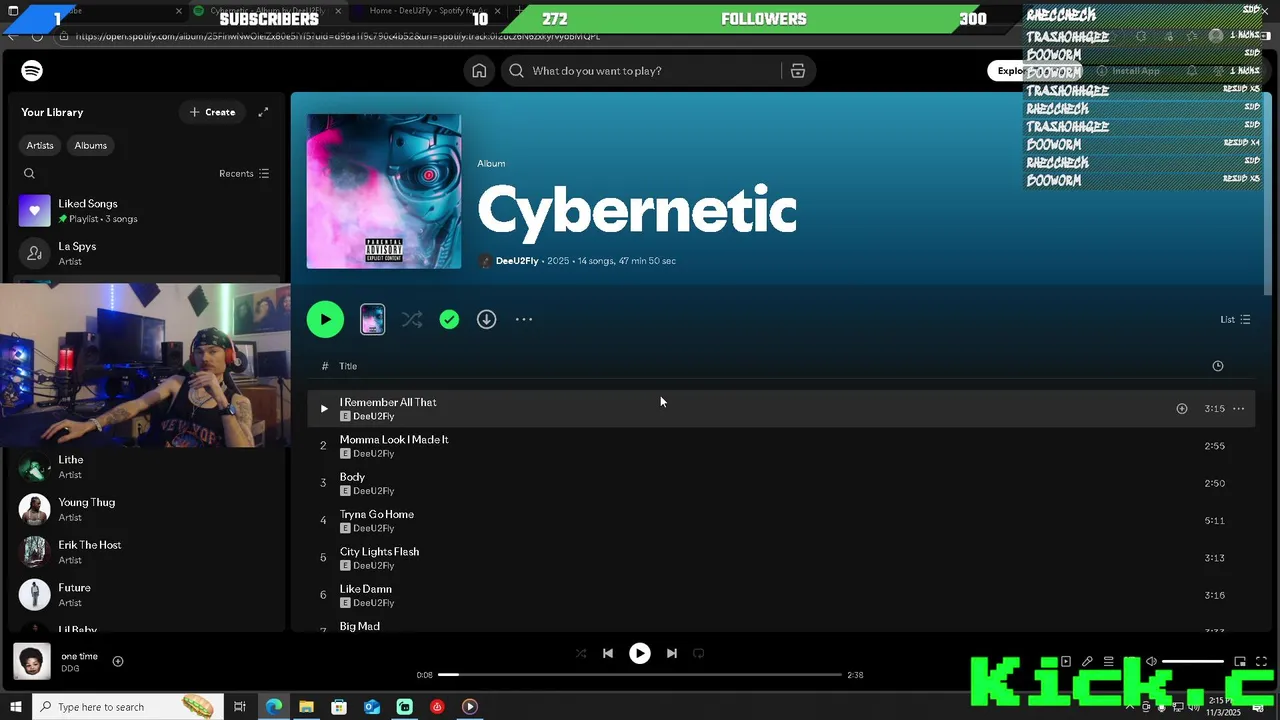The image size is (1280, 720).
Task: Click the DeeU2Fly artist link under album title
Action: click(517, 261)
